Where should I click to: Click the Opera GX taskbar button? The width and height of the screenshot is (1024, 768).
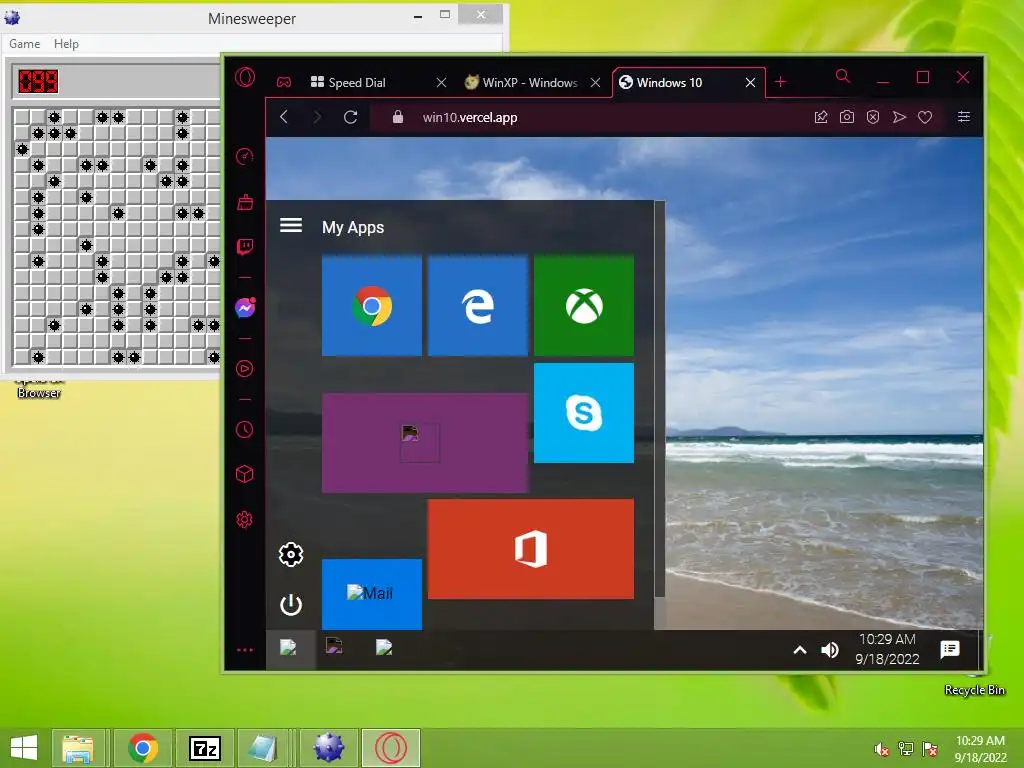(x=391, y=748)
